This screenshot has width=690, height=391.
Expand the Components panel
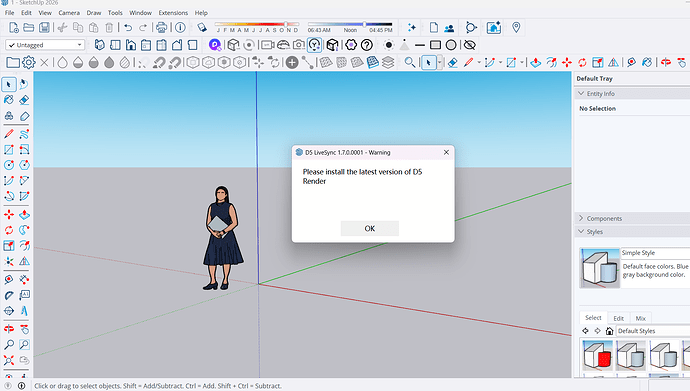point(581,218)
